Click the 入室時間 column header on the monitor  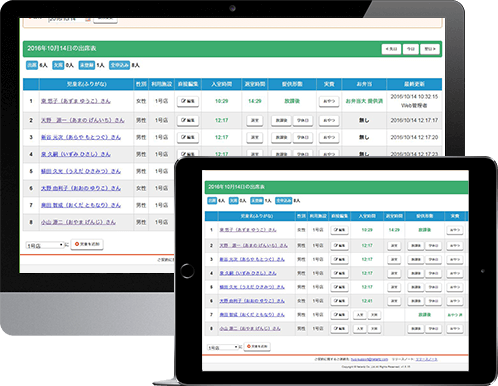[221, 84]
